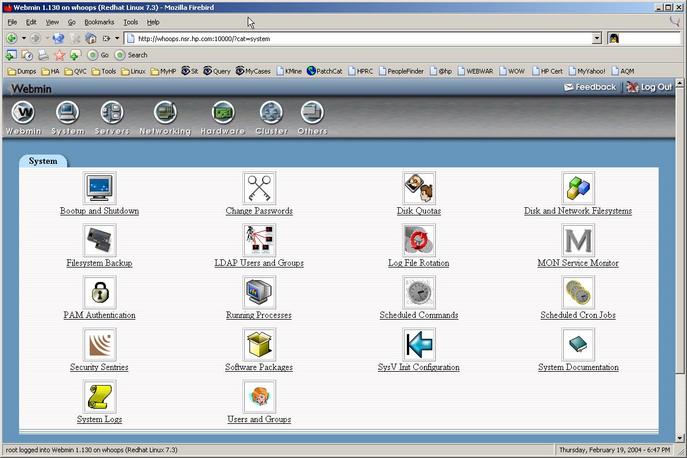The width and height of the screenshot is (687, 458).
Task: Click the Feedback link in header
Action: pos(589,87)
